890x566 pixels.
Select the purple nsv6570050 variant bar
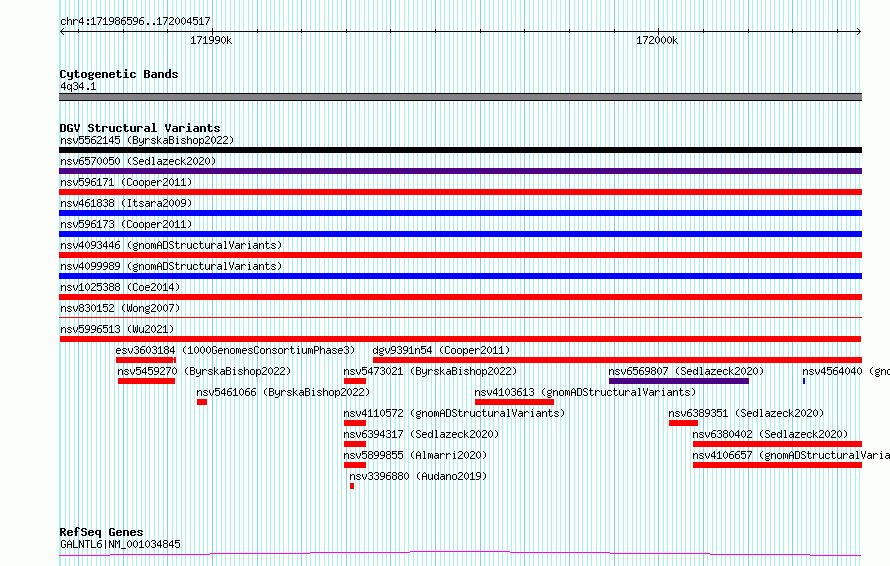click(x=460, y=171)
